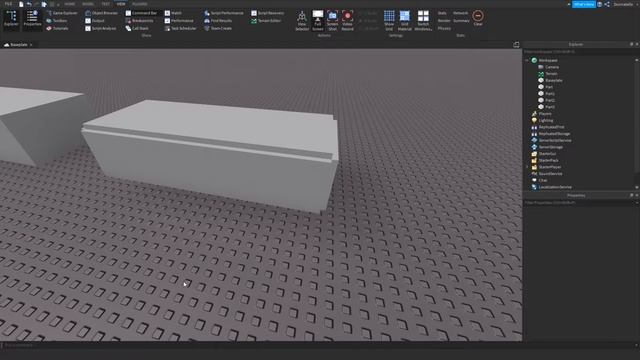Image resolution: width=640 pixels, height=360 pixels.
Task: Open the FILE menu
Action: [8, 4]
